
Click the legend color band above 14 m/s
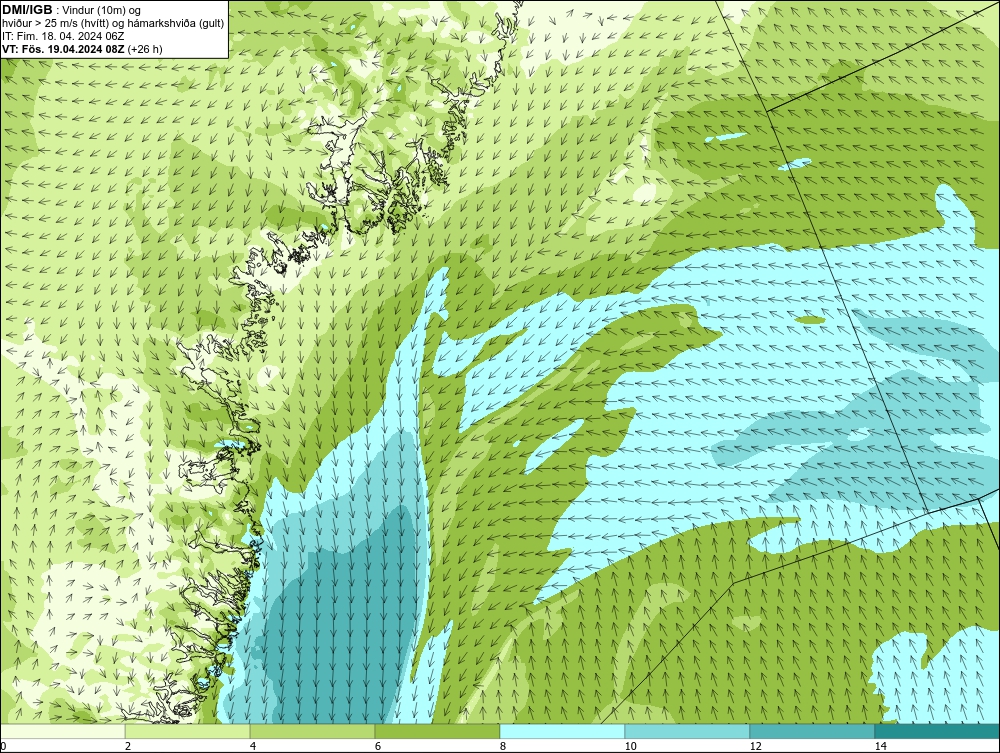click(938, 731)
